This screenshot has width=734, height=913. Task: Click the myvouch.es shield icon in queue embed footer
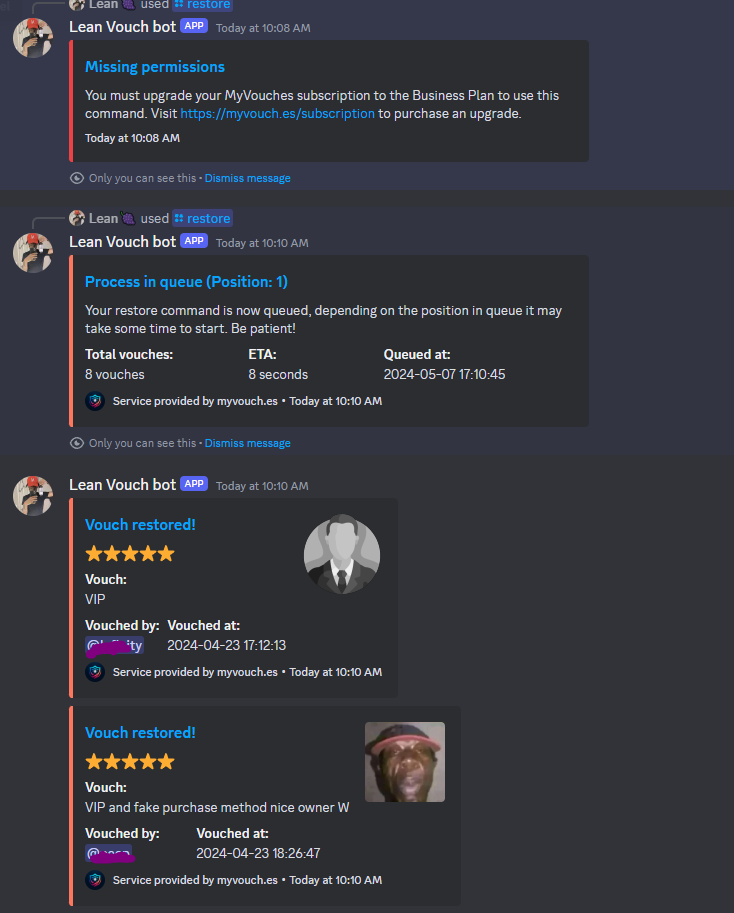pos(95,401)
